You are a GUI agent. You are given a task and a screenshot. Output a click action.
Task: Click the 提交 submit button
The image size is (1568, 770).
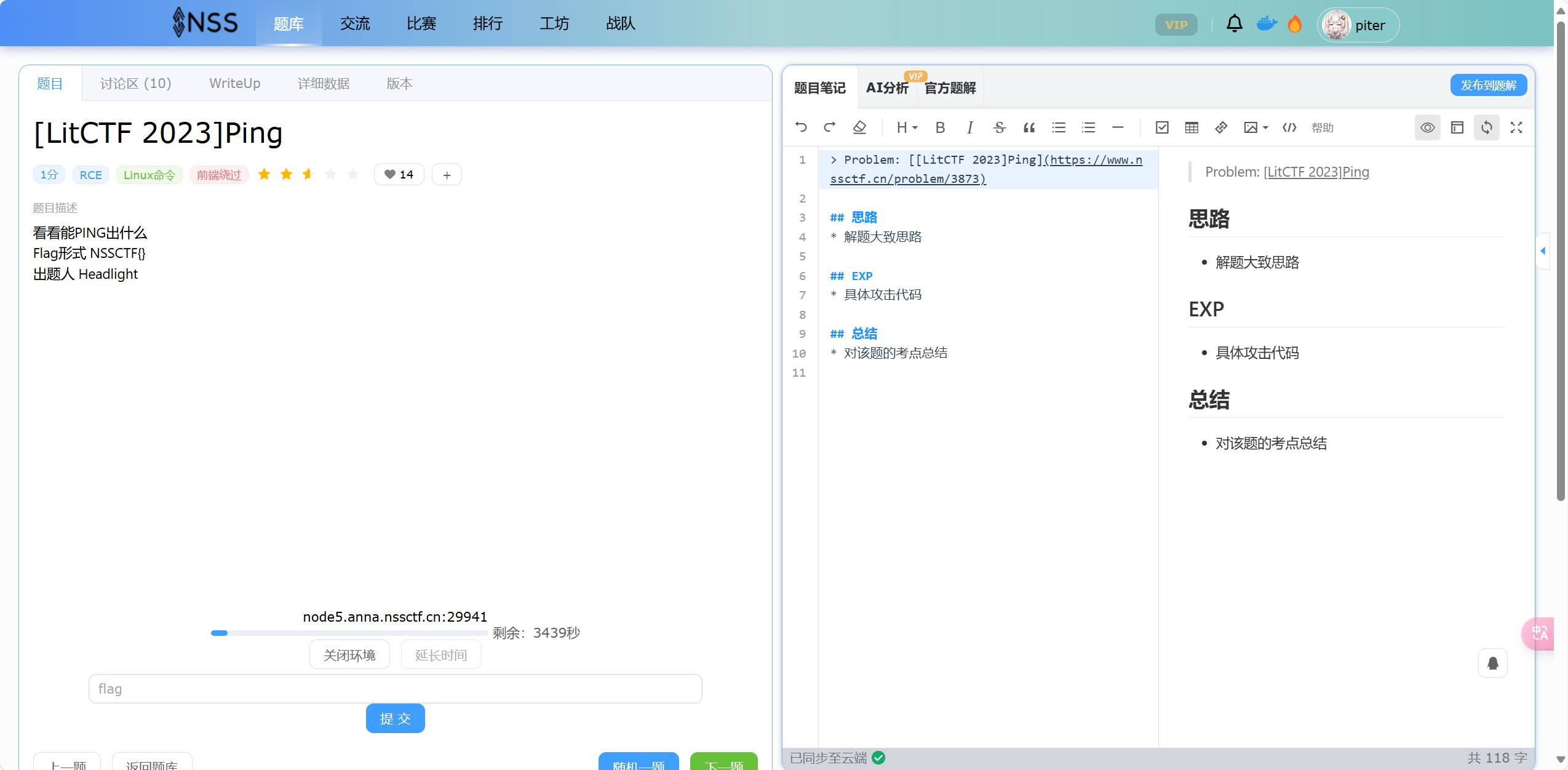point(395,718)
